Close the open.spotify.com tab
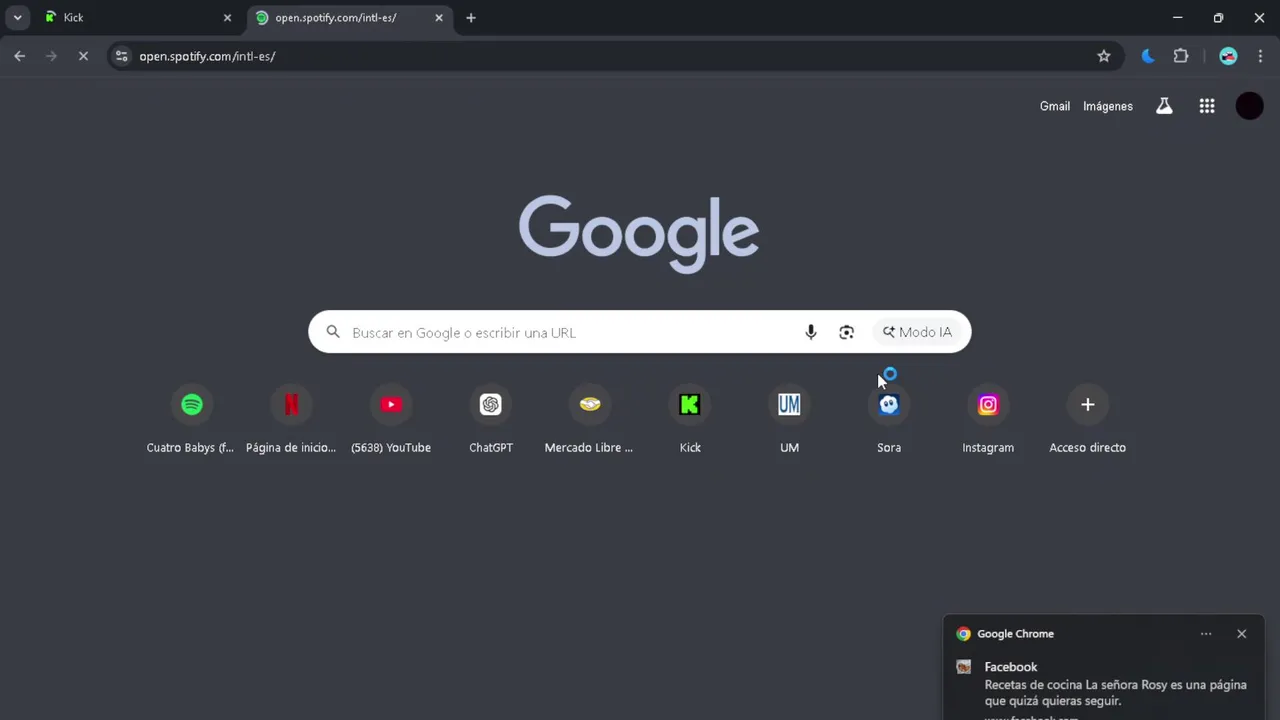The height and width of the screenshot is (720, 1280). coord(438,17)
